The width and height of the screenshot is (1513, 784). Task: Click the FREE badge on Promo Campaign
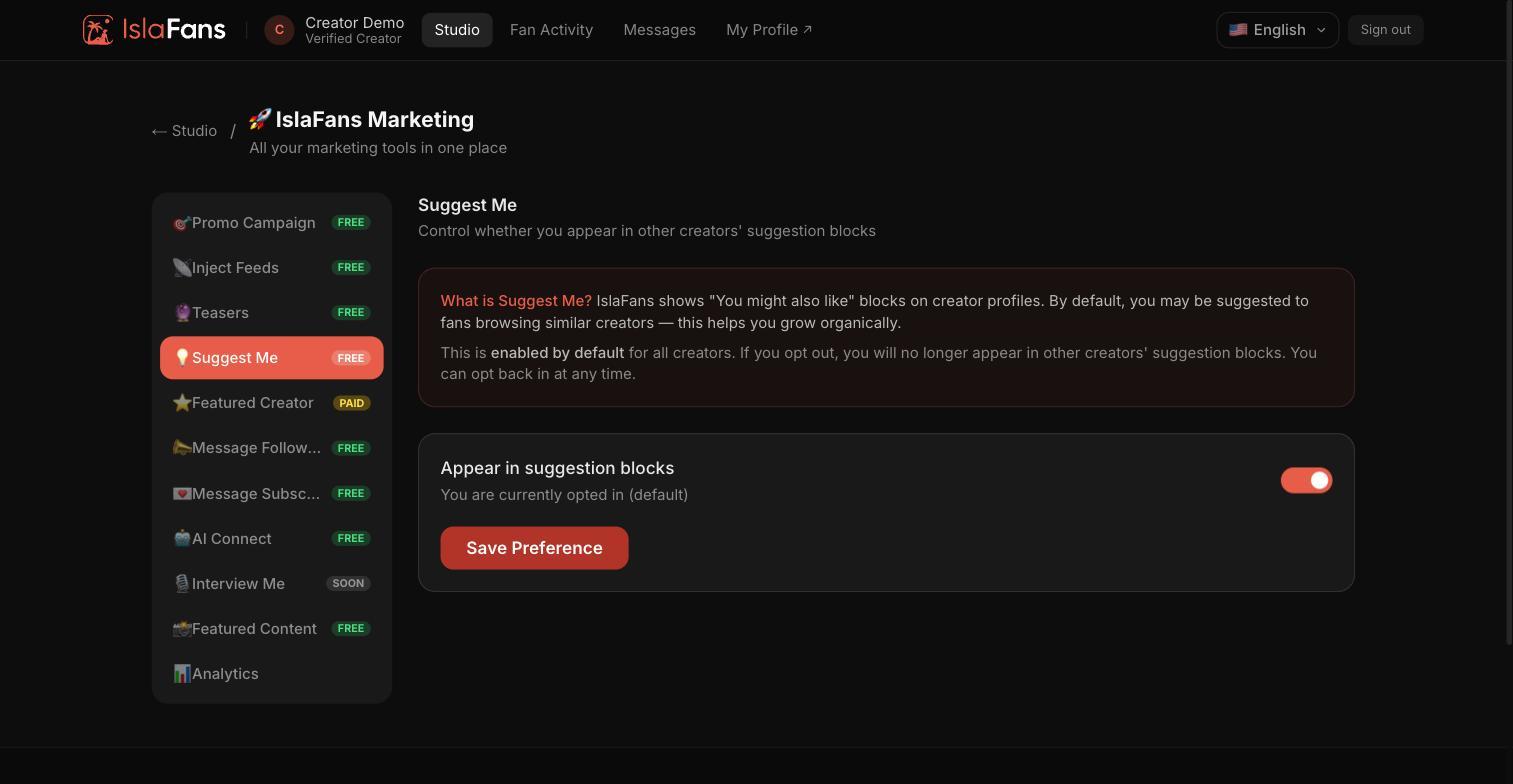(351, 223)
